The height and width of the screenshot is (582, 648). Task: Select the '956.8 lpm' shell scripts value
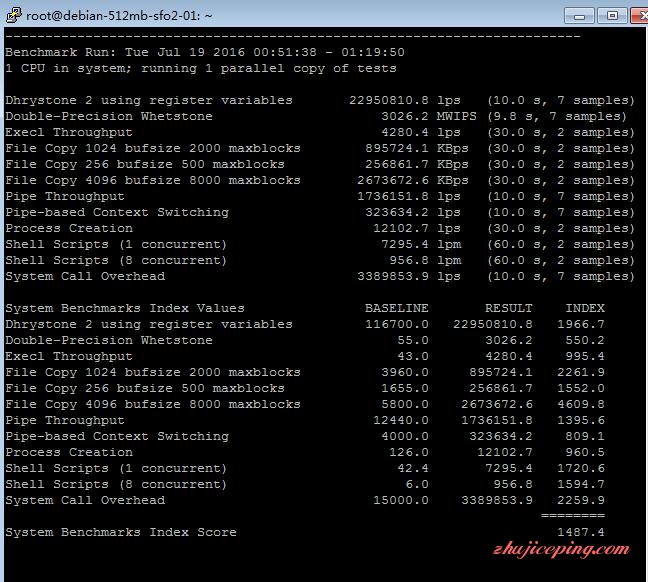[x=425, y=260]
